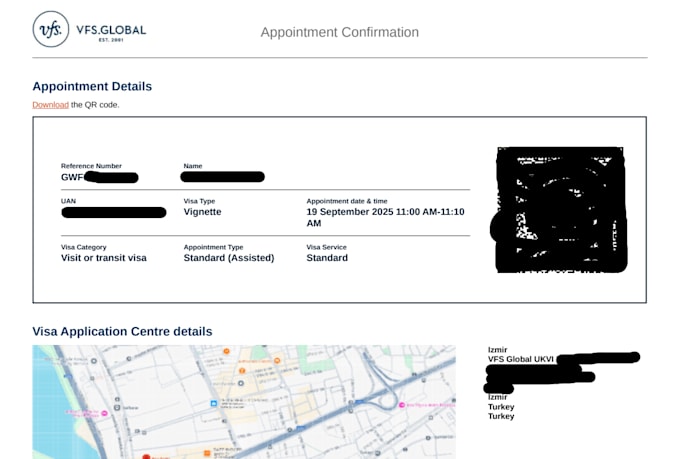
Task: Click the Vignette visa type value
Action: click(x=203, y=212)
